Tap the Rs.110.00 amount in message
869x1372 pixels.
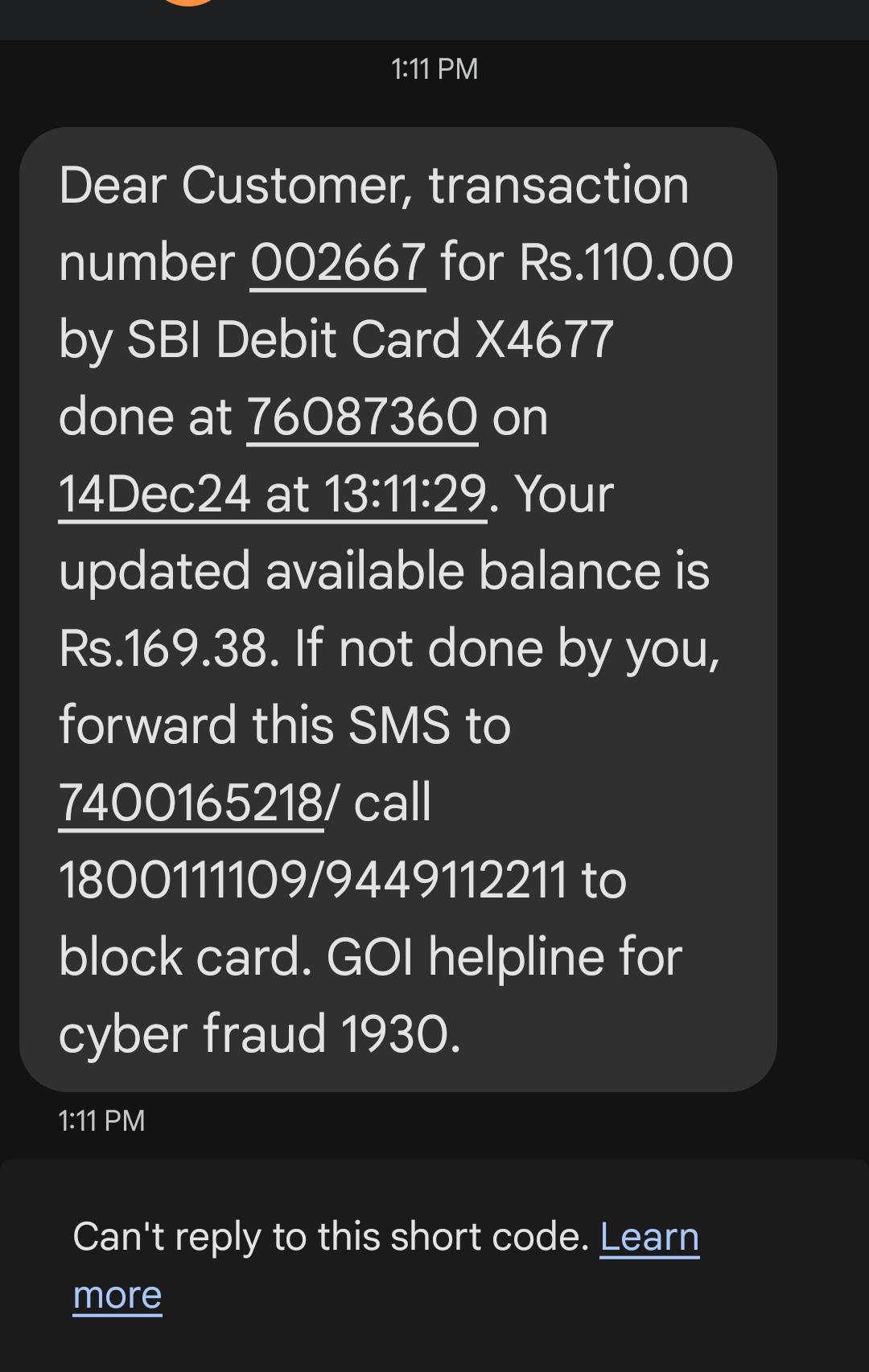pyautogui.click(x=626, y=262)
